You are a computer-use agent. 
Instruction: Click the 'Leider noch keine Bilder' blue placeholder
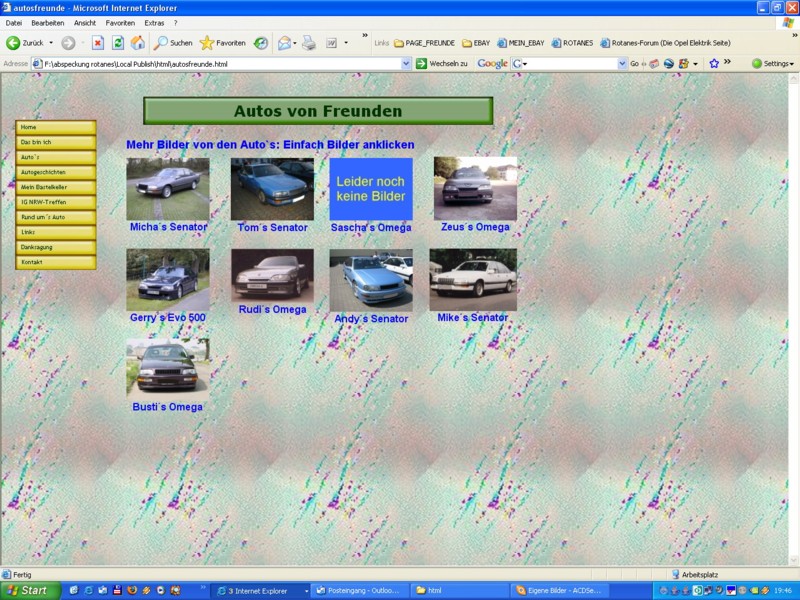point(370,189)
